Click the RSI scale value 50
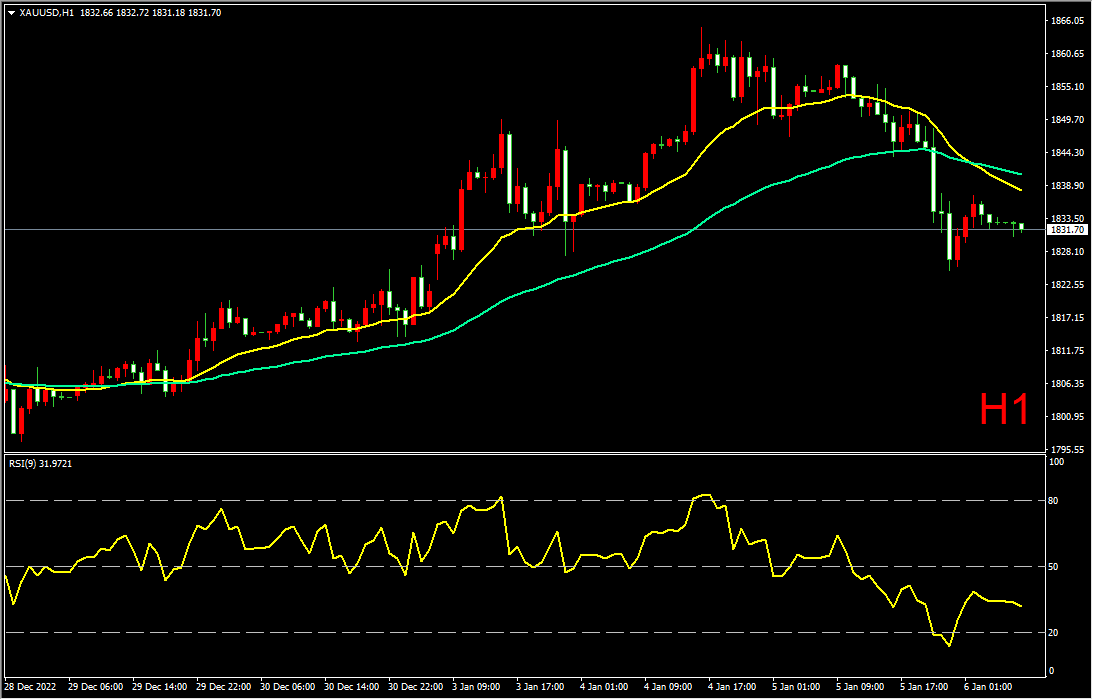 (x=1055, y=567)
